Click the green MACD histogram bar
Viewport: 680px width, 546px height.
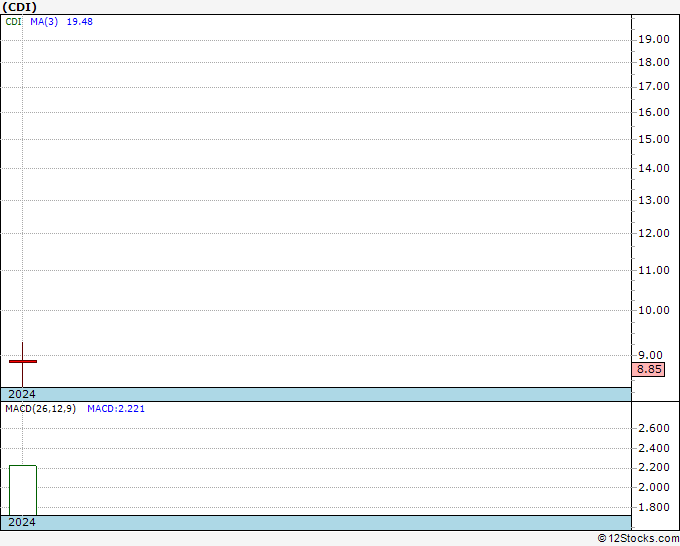coord(23,490)
